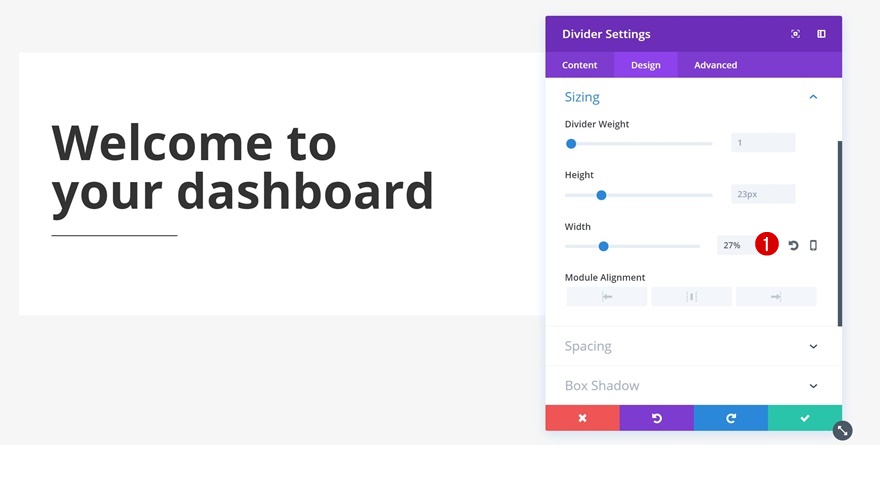The height and width of the screenshot is (478, 880).
Task: Click the purple undo button
Action: pyautogui.click(x=656, y=418)
